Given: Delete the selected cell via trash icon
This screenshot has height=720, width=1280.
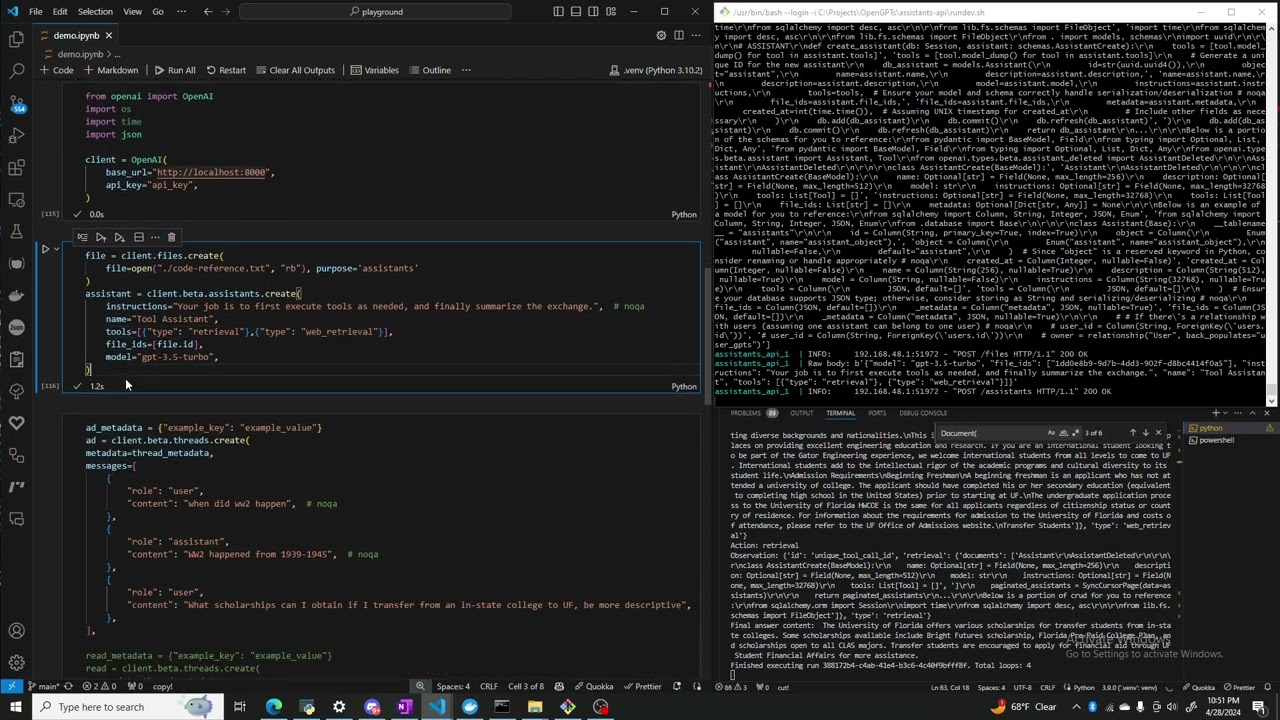Looking at the screenshot, I should tap(172, 237).
